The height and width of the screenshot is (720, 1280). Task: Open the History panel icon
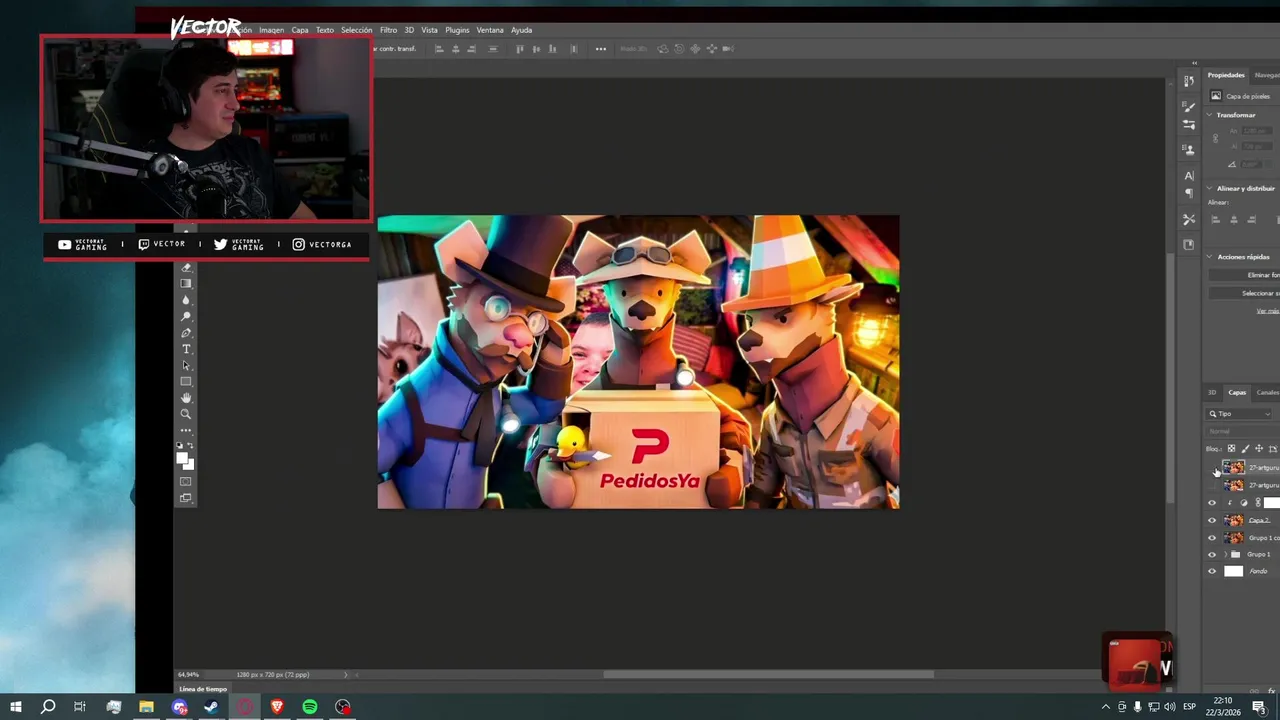coord(1189,81)
